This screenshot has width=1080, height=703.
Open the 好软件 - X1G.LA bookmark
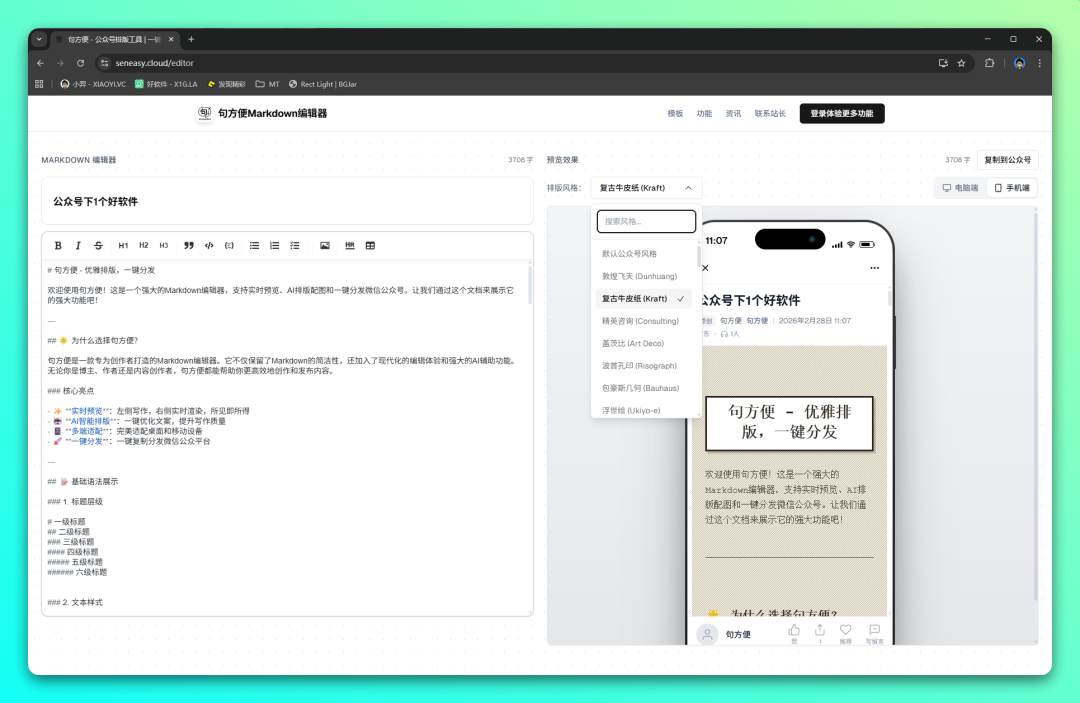click(x=166, y=84)
